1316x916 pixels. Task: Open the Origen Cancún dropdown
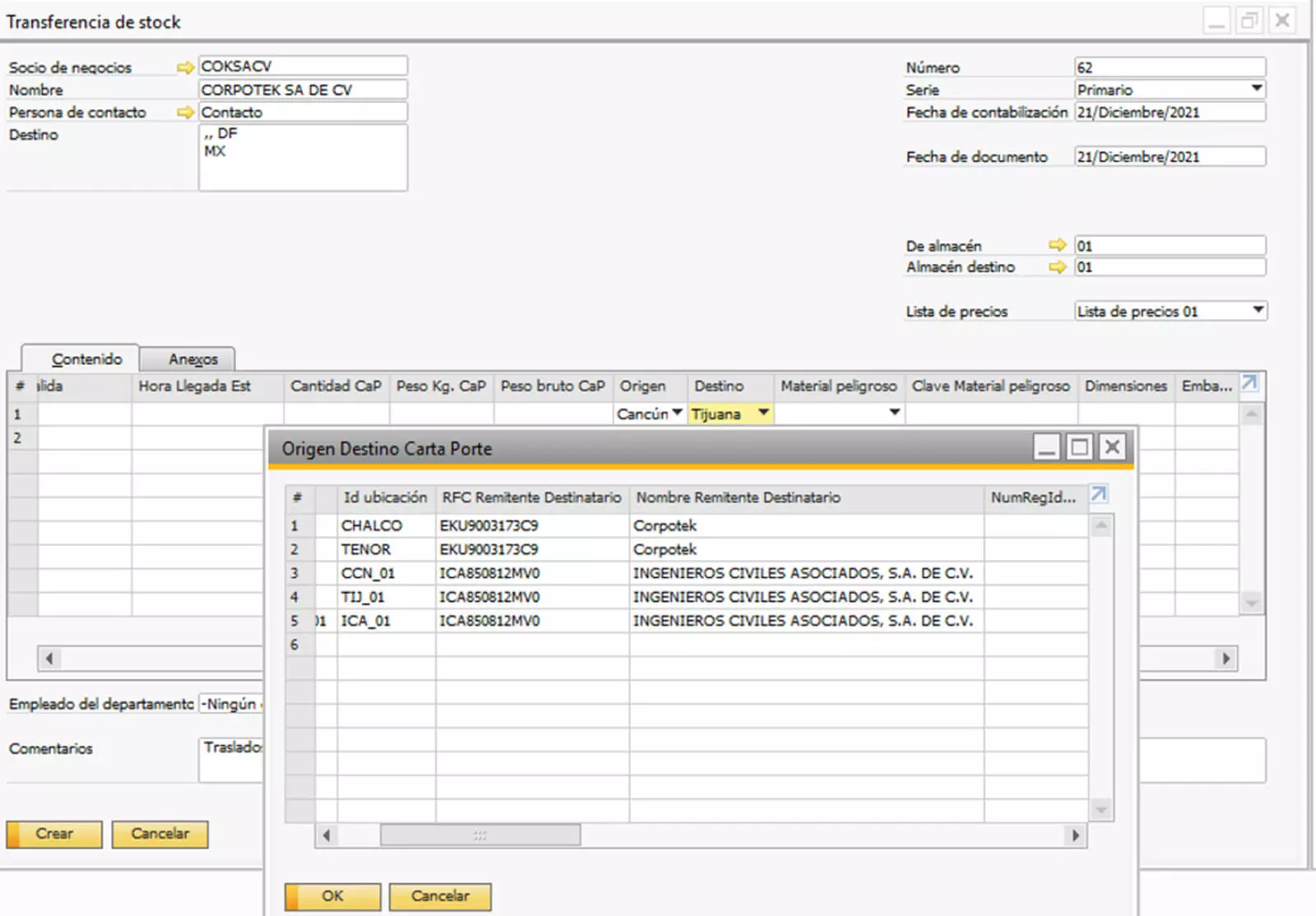pyautogui.click(x=677, y=413)
